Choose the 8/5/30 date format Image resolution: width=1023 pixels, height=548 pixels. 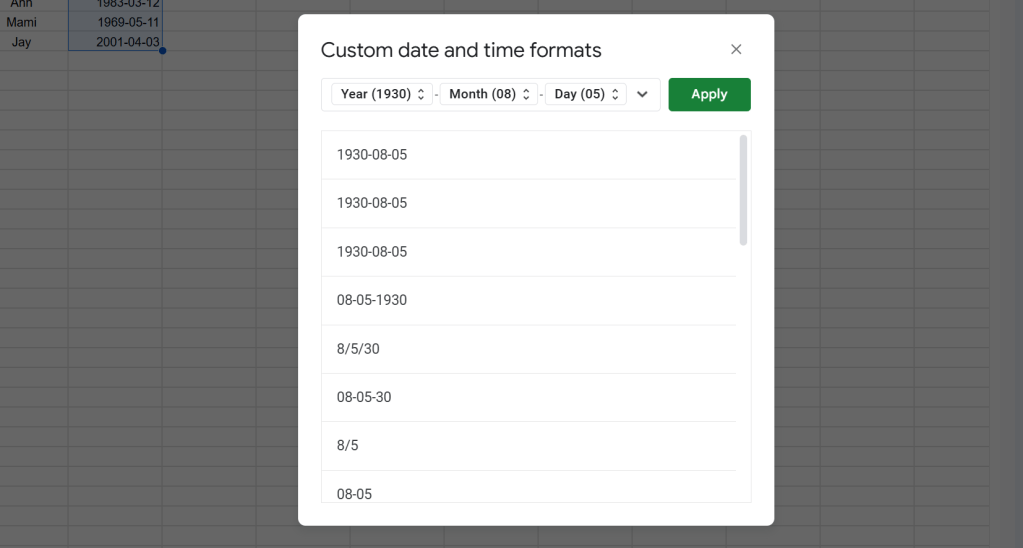pyautogui.click(x=528, y=349)
